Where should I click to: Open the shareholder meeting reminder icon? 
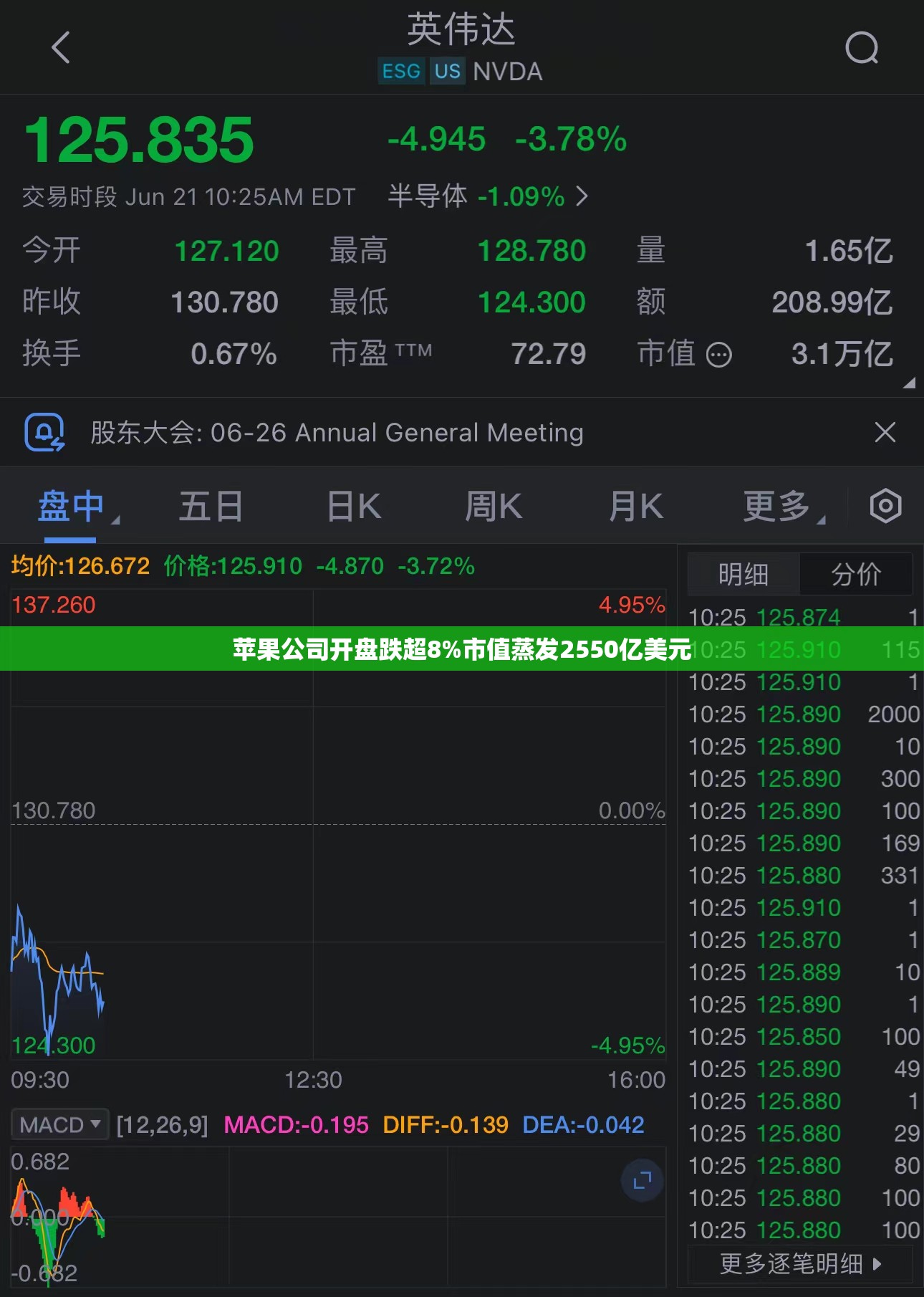(45, 432)
